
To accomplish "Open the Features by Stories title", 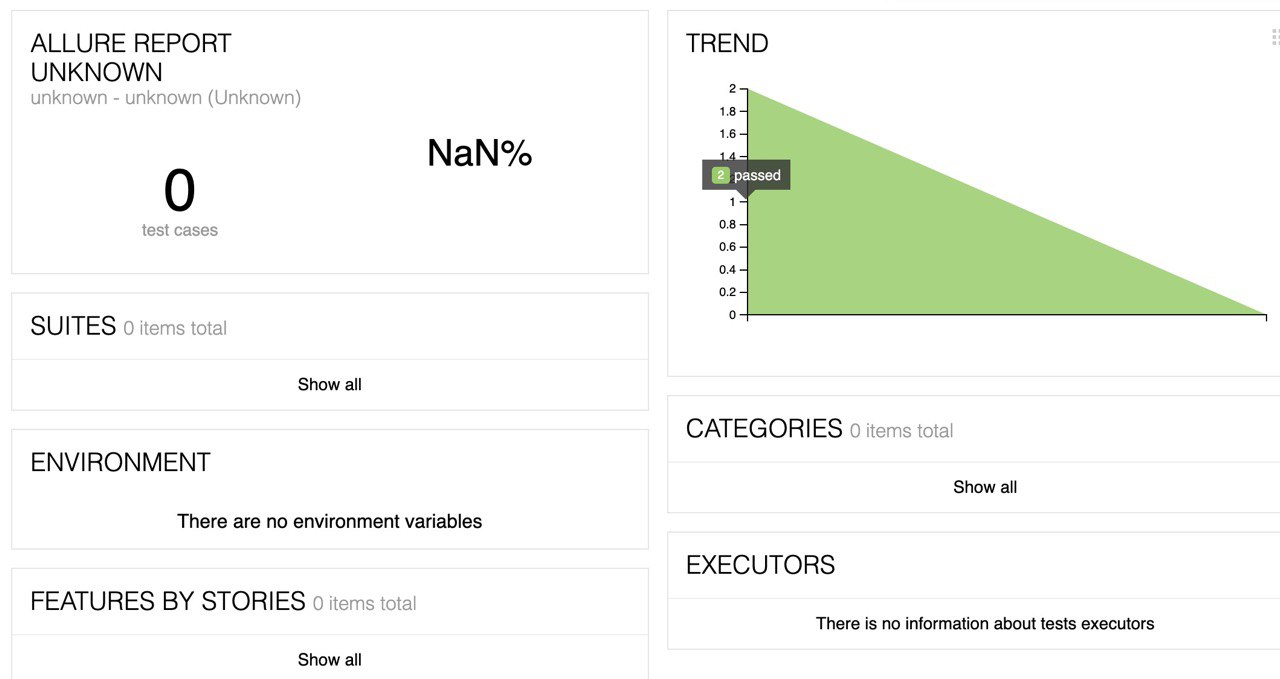I will (x=167, y=601).
